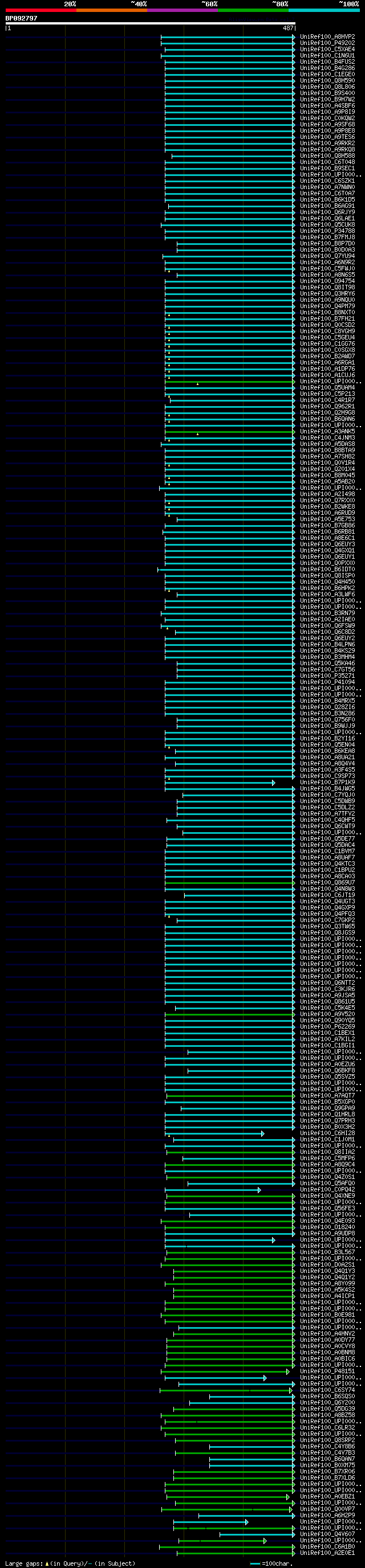Select the UniRef100_Q5DE77 label

[327, 839]
